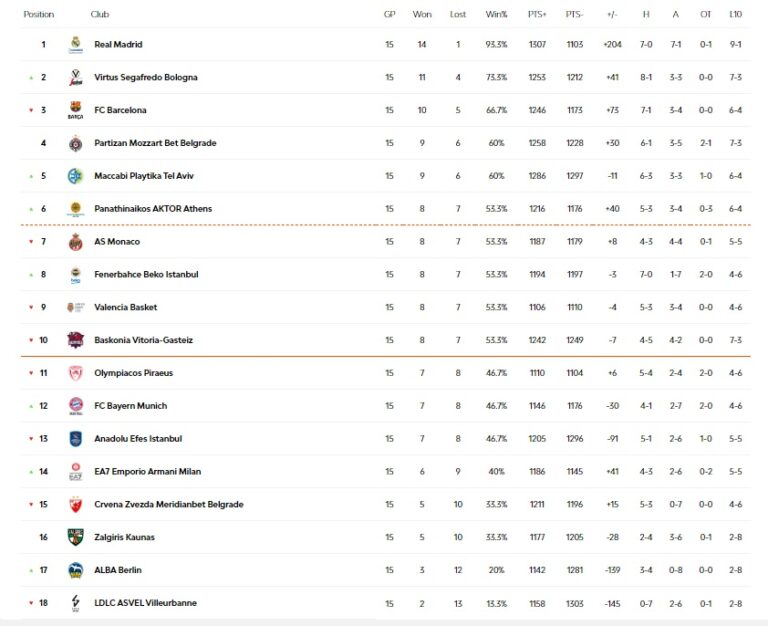Click the Maccabi Playtika Tel Aviv logo
This screenshot has height=626, width=768.
pyautogui.click(x=75, y=176)
